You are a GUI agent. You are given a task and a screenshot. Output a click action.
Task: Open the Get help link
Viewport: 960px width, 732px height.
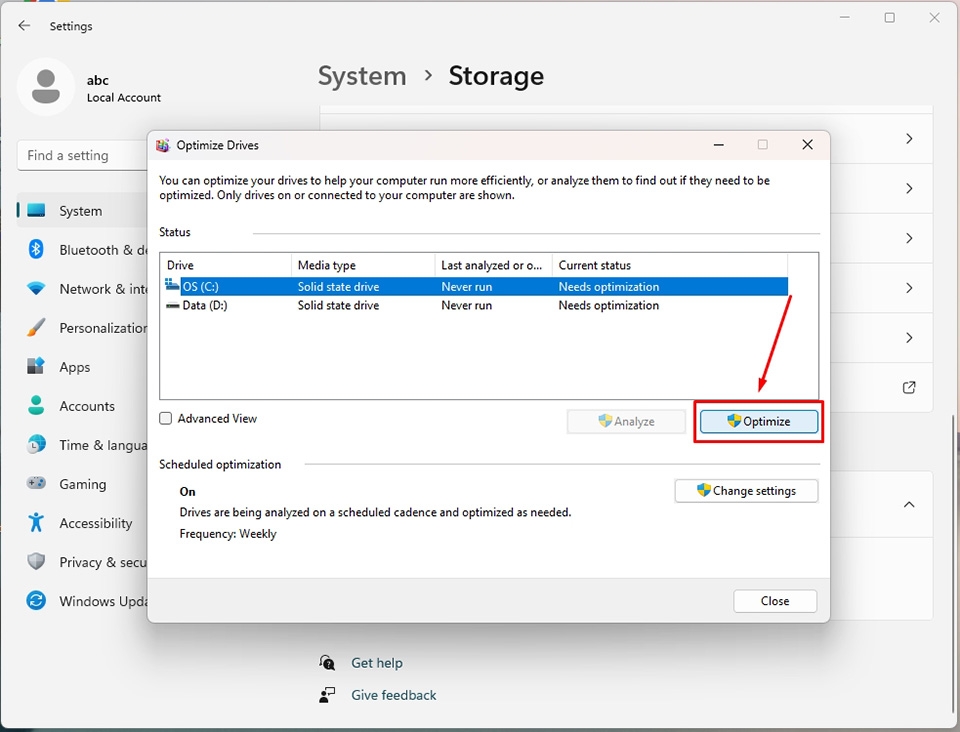(x=377, y=663)
